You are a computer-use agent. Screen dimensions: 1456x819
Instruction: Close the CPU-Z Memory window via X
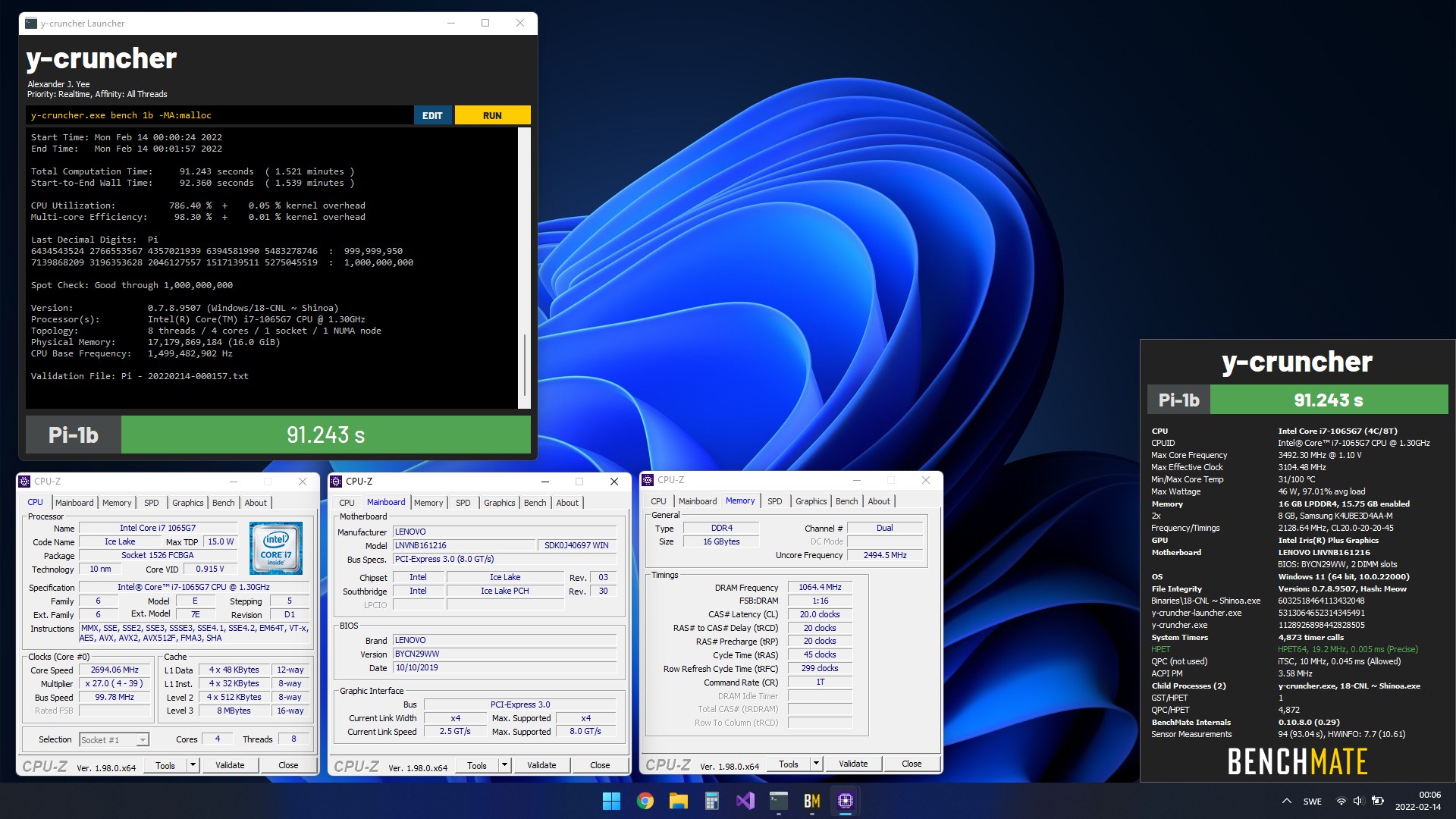pos(925,480)
